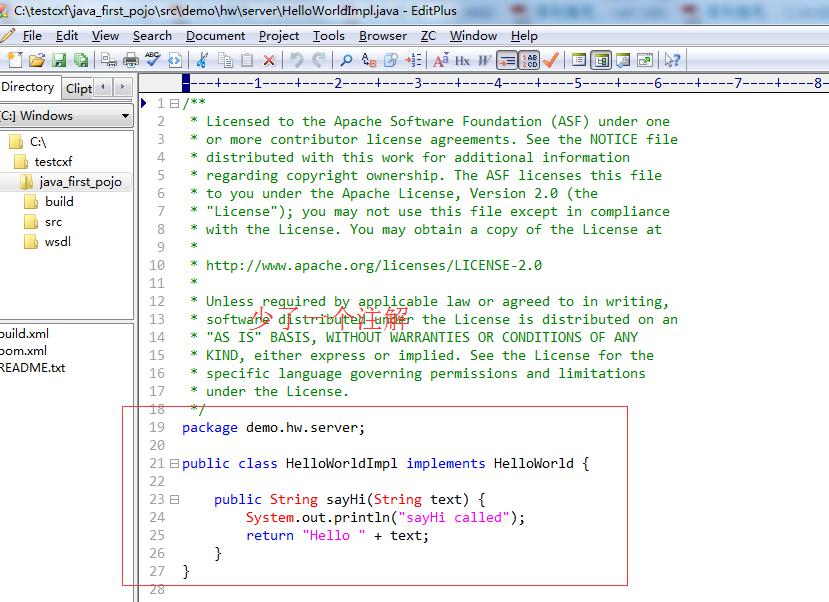Image resolution: width=829 pixels, height=602 pixels.
Task: Click the scissors Cut icon
Action: (202, 60)
